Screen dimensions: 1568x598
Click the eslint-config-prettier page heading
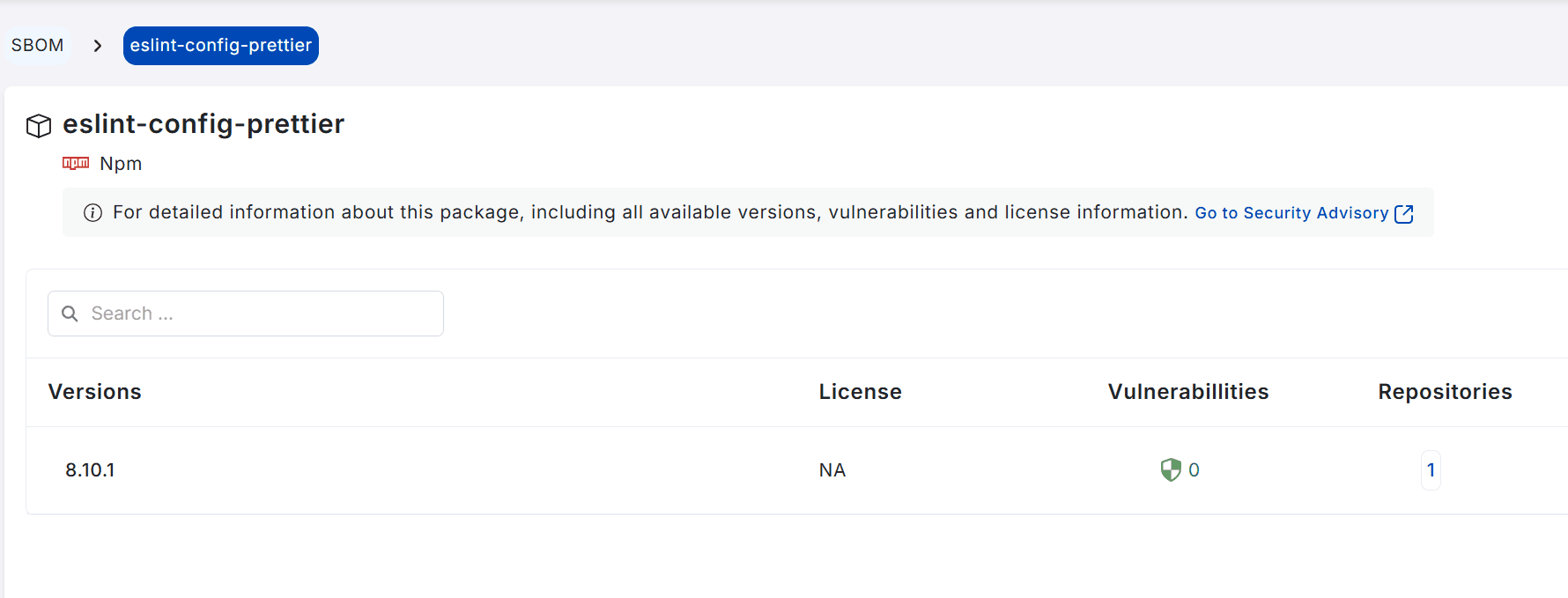[203, 124]
